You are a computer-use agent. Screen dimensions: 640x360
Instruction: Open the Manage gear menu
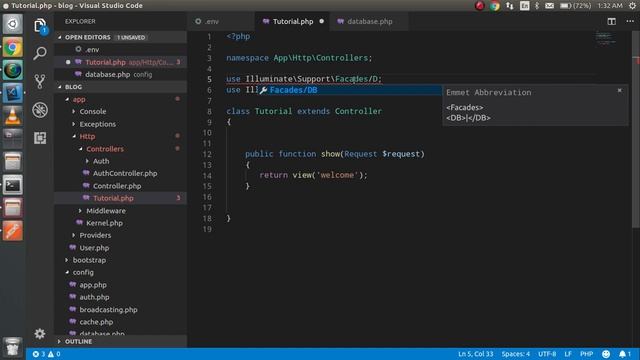click(40, 334)
